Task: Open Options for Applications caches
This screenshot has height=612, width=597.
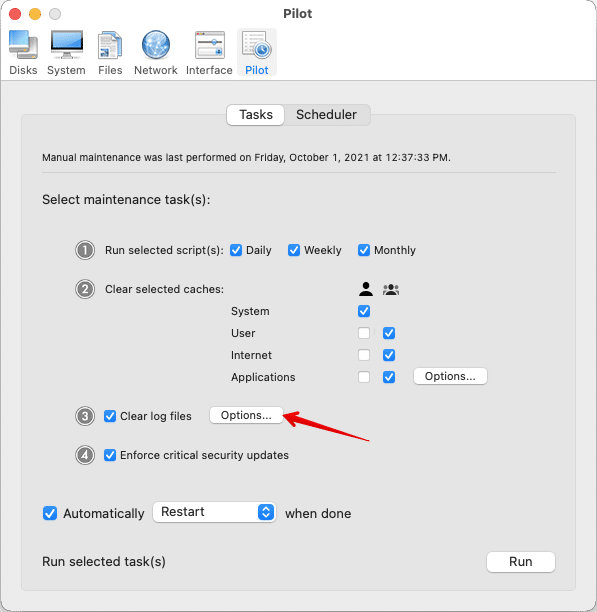Action: [x=450, y=376]
